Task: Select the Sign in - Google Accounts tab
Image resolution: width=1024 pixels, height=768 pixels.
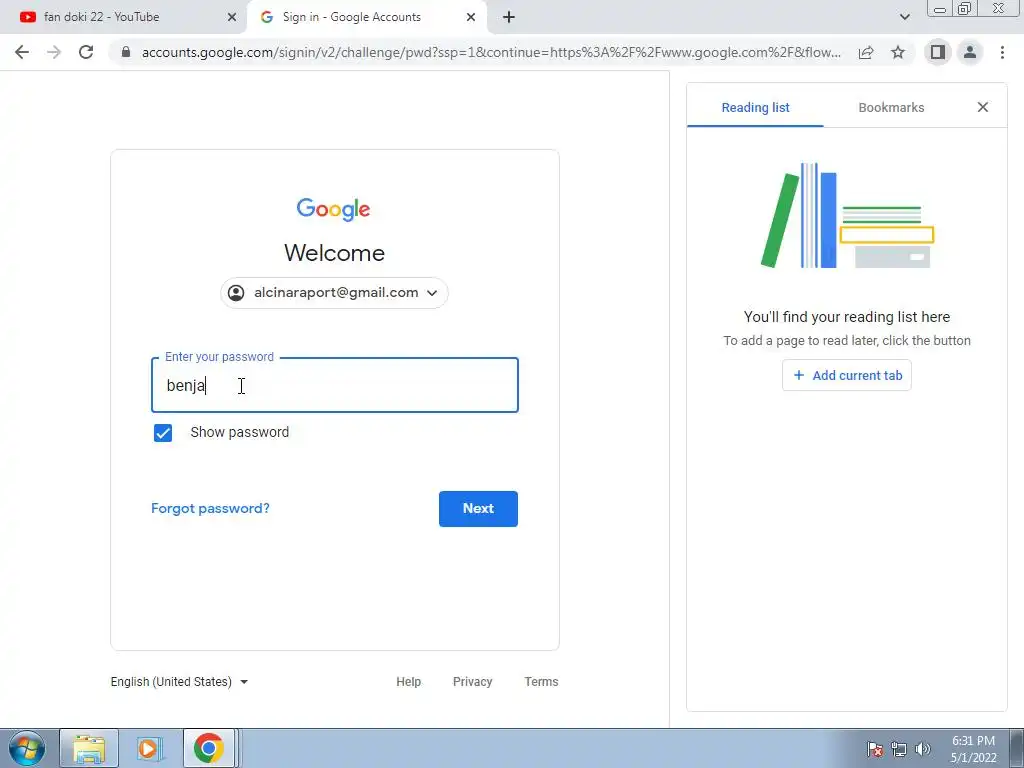Action: pyautogui.click(x=367, y=17)
